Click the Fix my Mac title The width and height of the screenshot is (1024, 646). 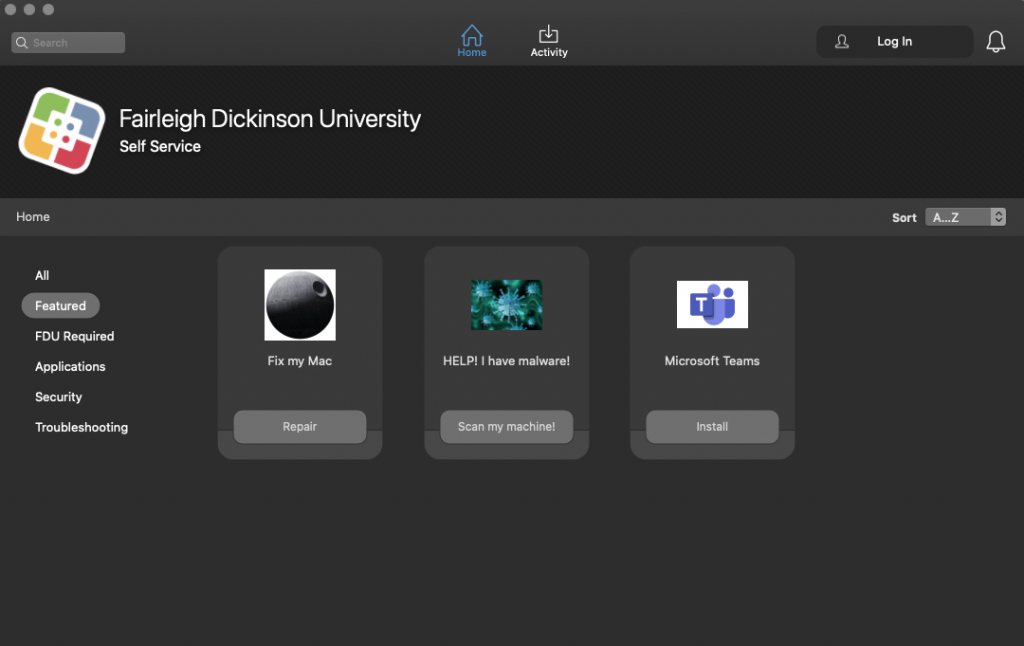300,361
